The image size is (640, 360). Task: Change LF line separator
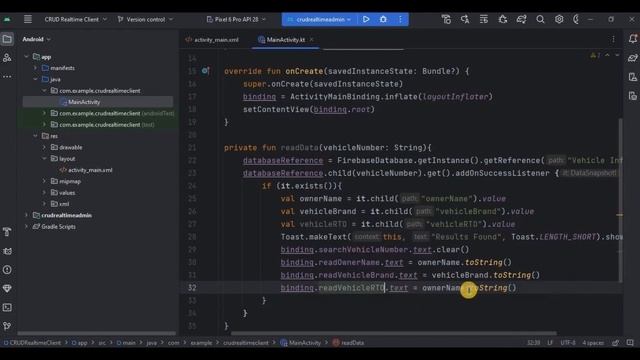[x=550, y=343]
